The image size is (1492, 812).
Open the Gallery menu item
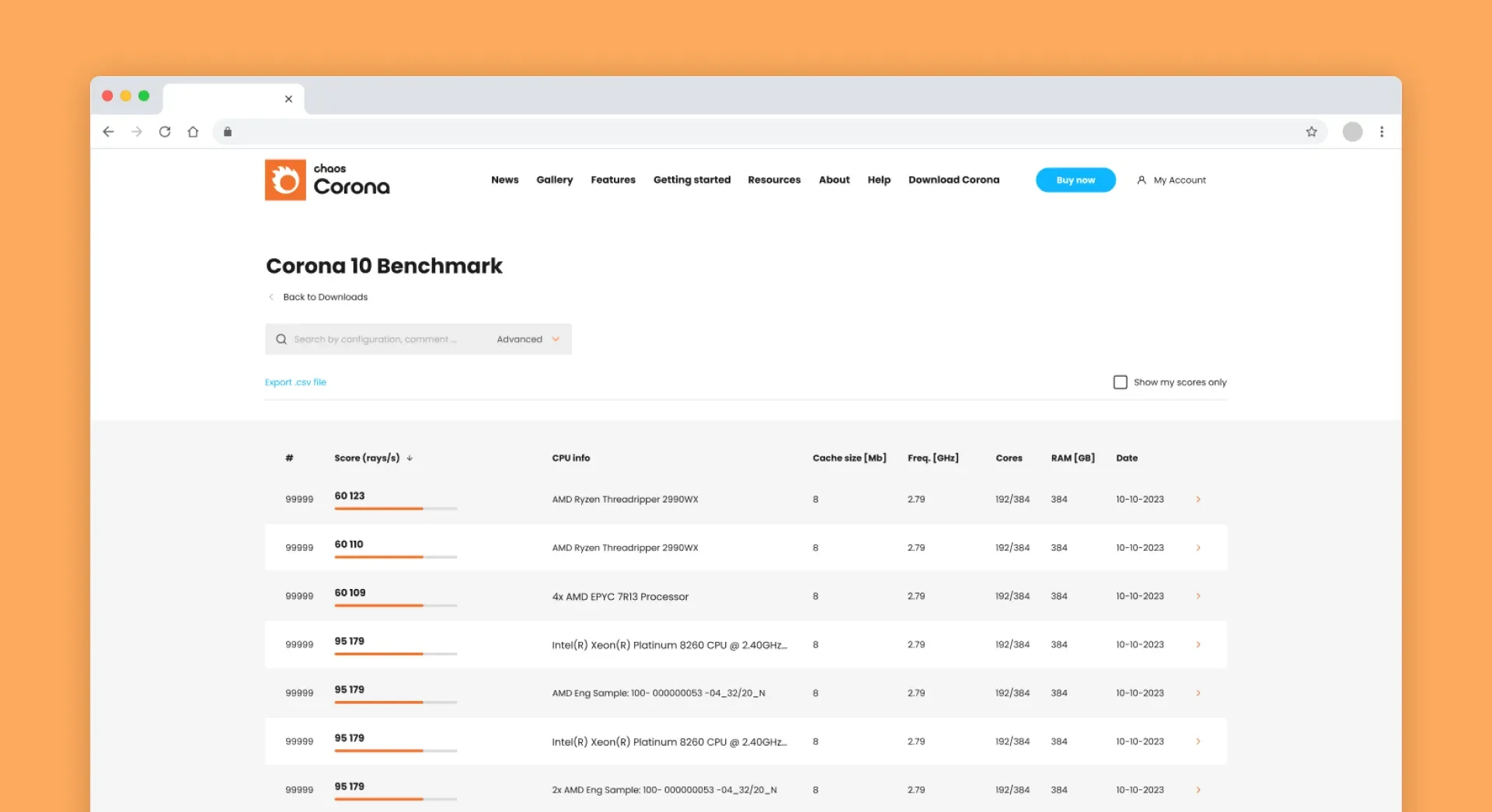555,179
